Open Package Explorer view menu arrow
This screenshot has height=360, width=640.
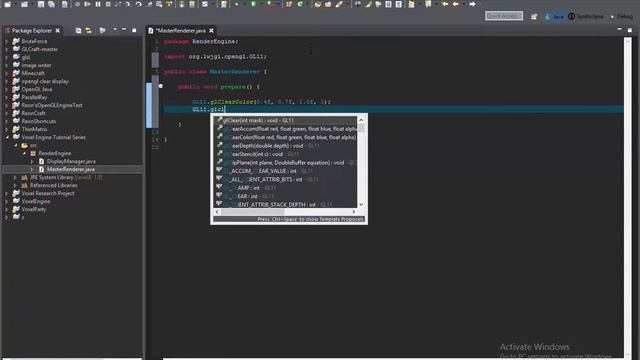pos(115,30)
